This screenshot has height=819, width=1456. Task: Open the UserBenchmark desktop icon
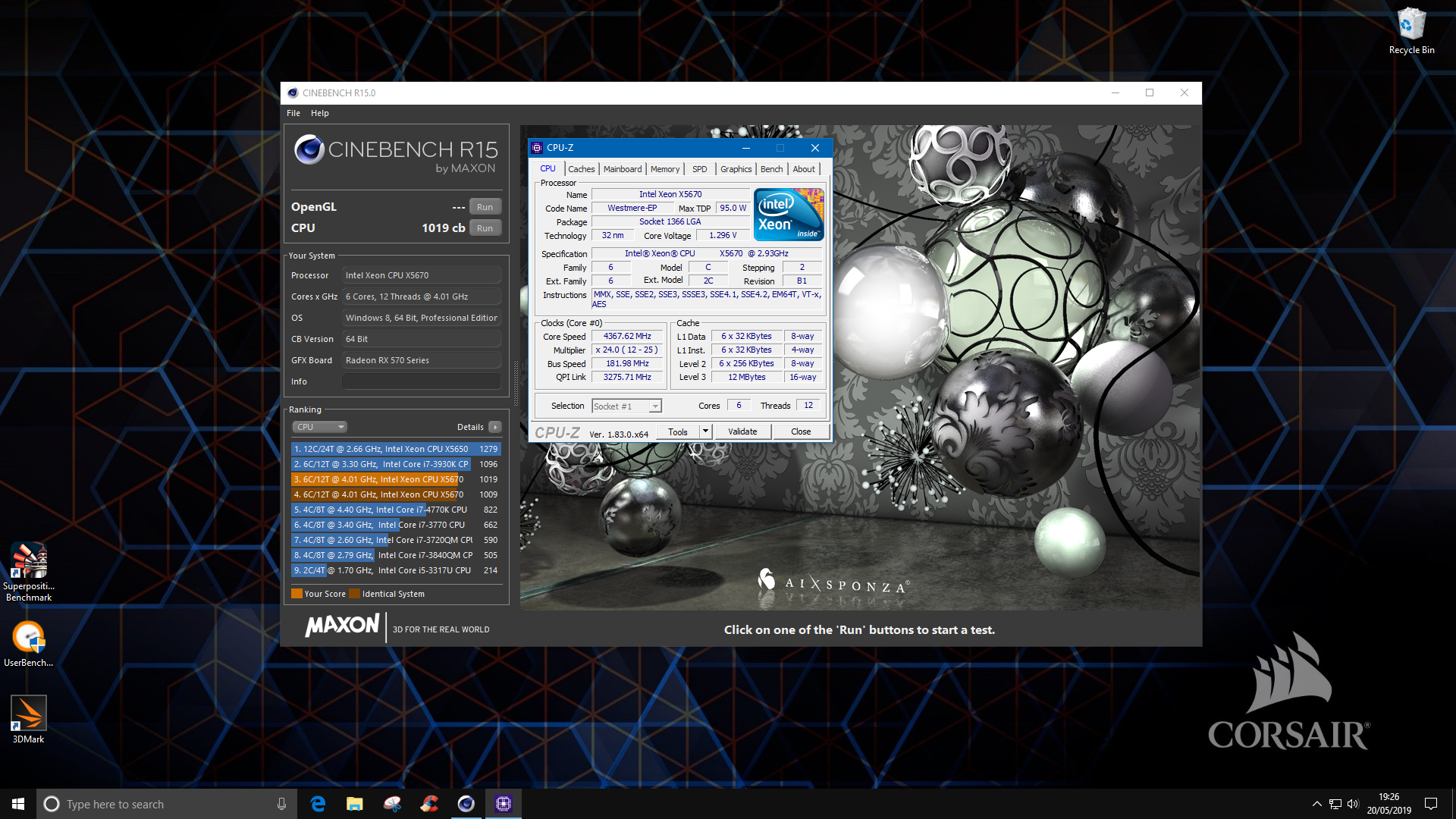click(29, 644)
